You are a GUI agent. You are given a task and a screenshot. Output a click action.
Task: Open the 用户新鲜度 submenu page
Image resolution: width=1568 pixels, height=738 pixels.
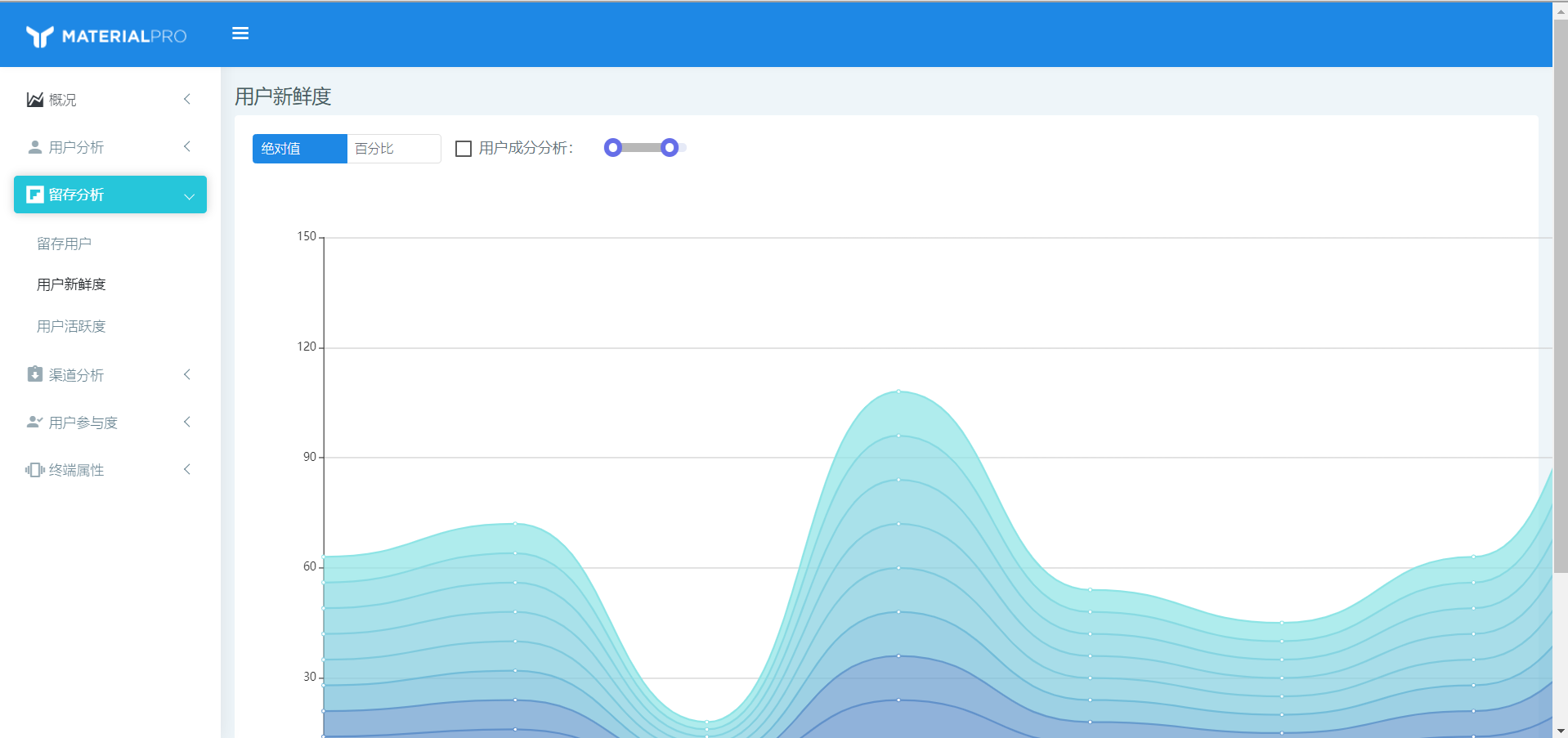(x=71, y=284)
